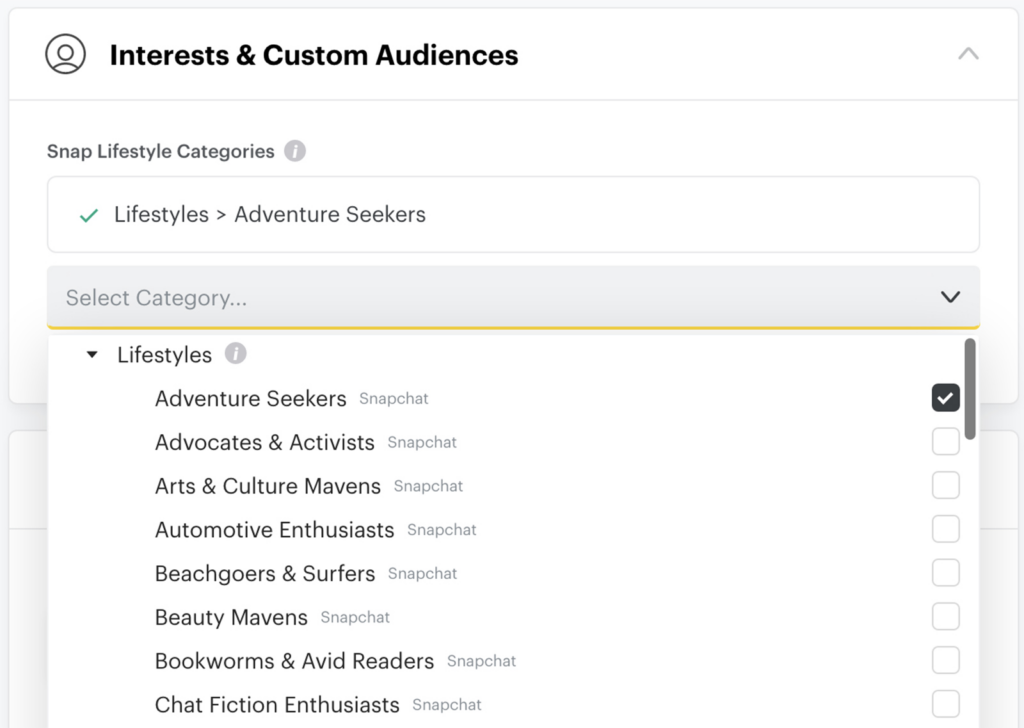Click the Snapchat label beside Automotive Enthusiasts
This screenshot has height=728, width=1024.
click(x=441, y=531)
